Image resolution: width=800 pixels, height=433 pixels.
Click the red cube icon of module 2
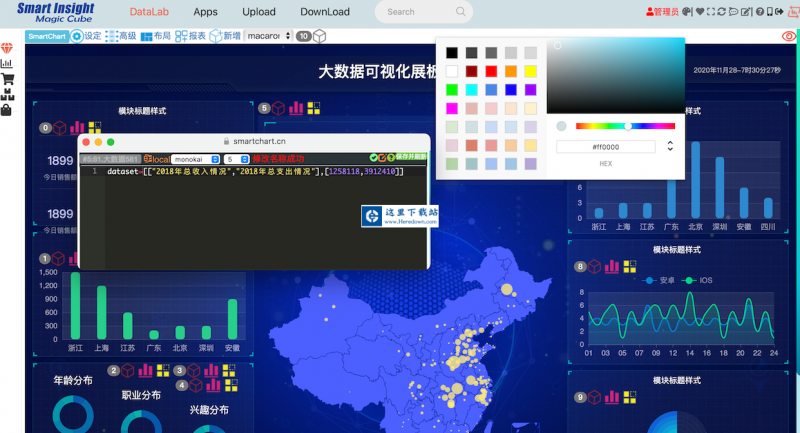tap(128, 371)
